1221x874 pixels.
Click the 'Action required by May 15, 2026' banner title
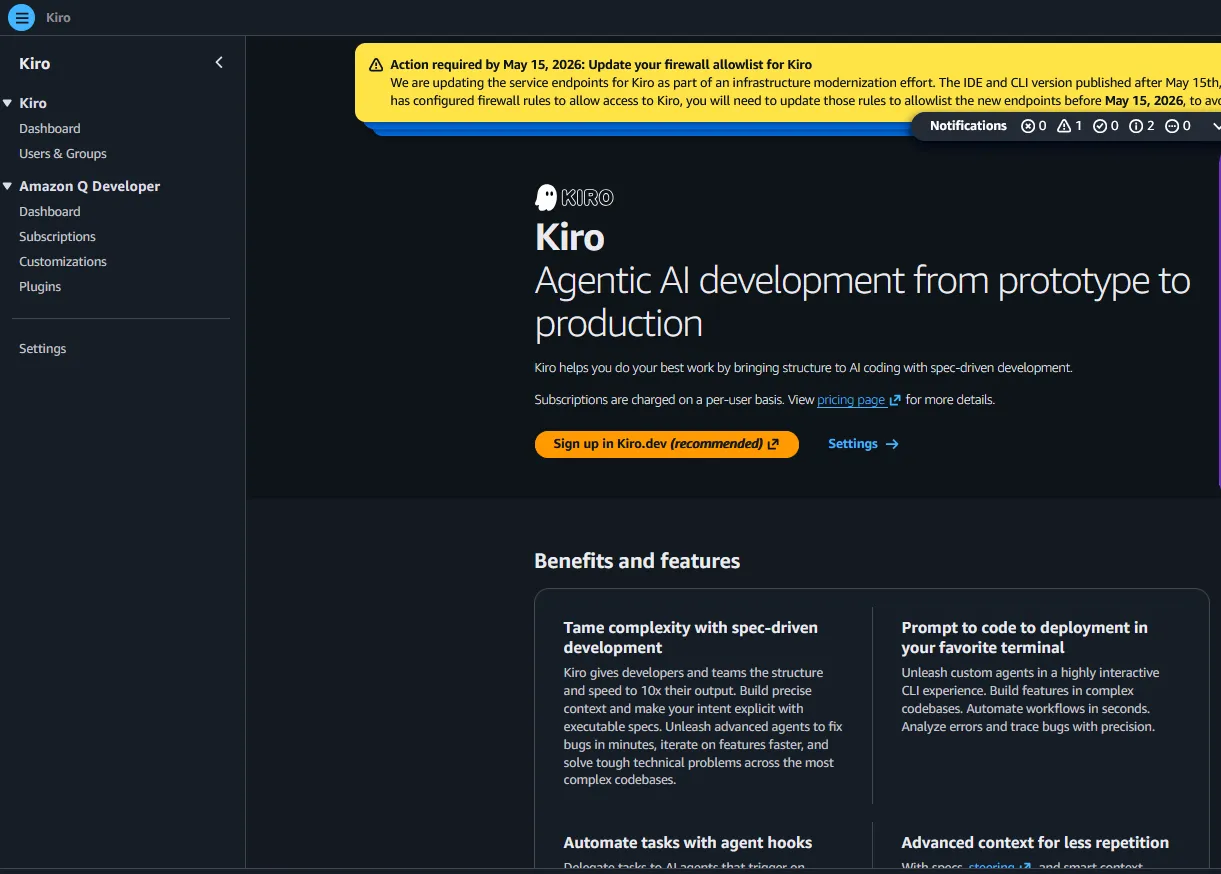(x=601, y=65)
